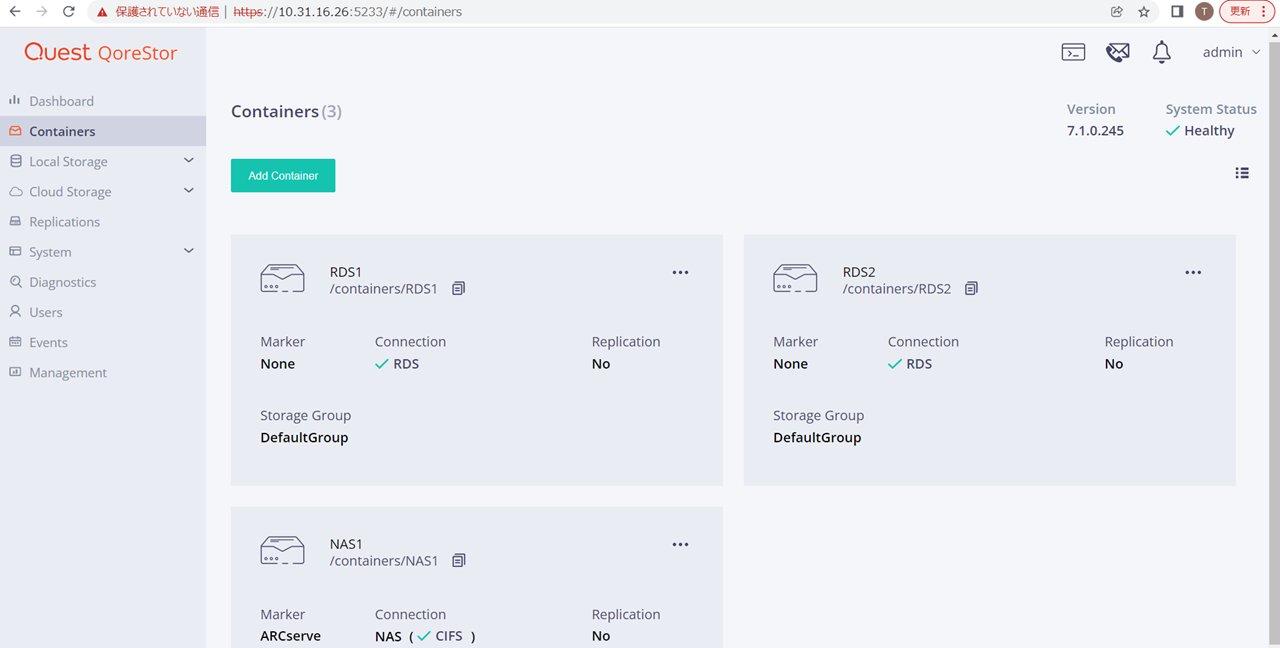Screen dimensions: 1280x648
Task: Copy the /containers/RDS2 path
Action: tap(971, 288)
